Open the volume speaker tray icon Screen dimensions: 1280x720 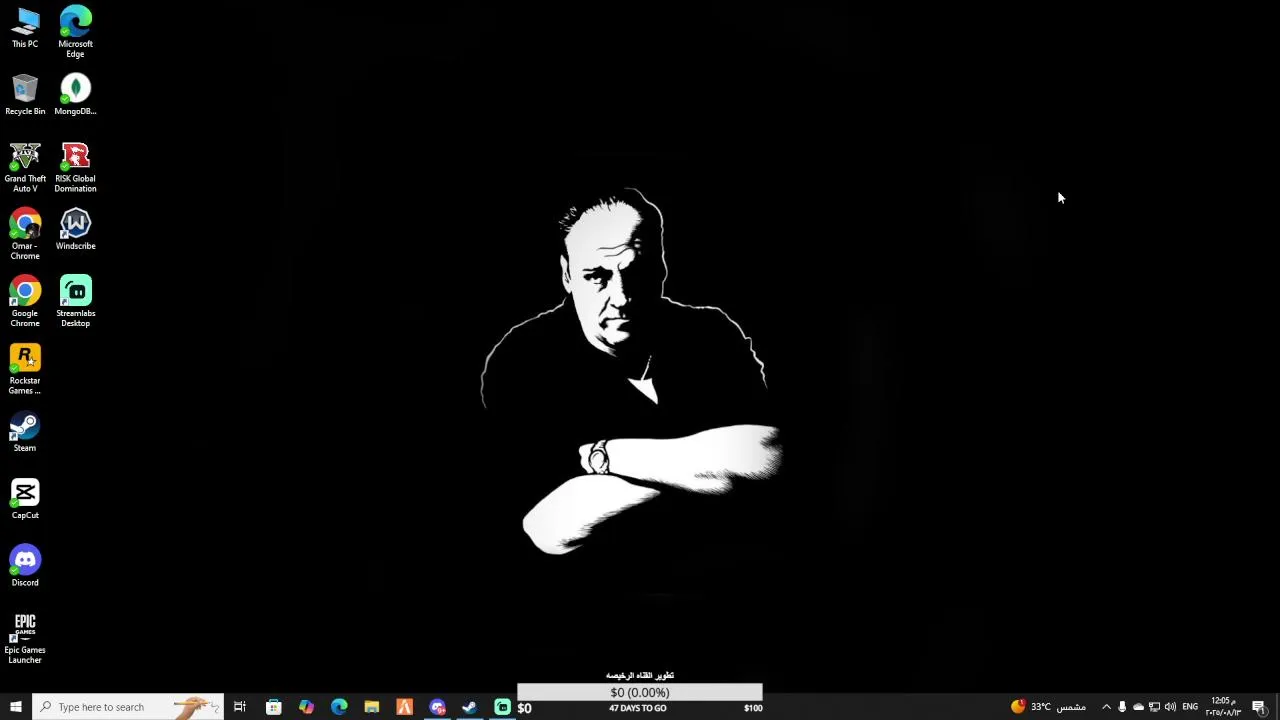tap(1170, 707)
